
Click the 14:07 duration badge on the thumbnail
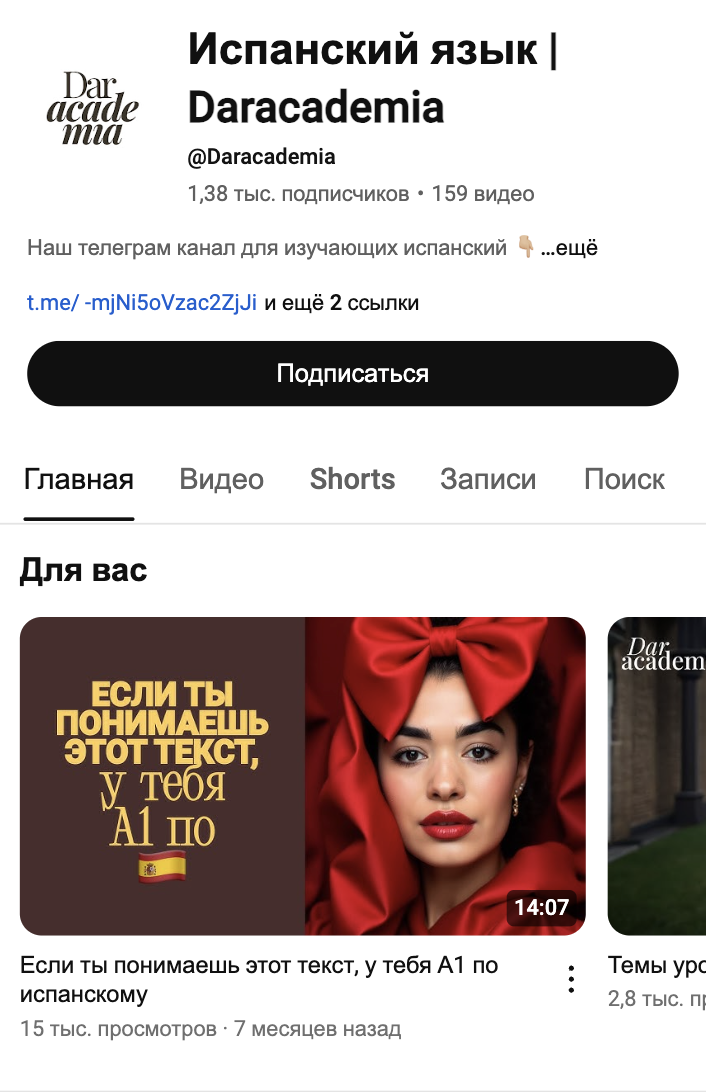coord(542,907)
